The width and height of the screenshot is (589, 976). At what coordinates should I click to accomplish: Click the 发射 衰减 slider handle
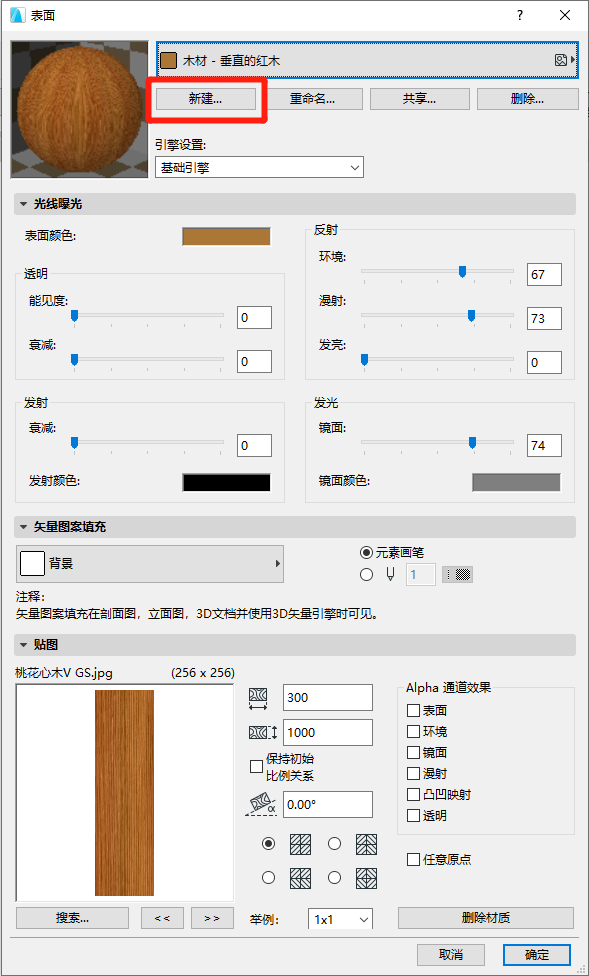point(75,443)
